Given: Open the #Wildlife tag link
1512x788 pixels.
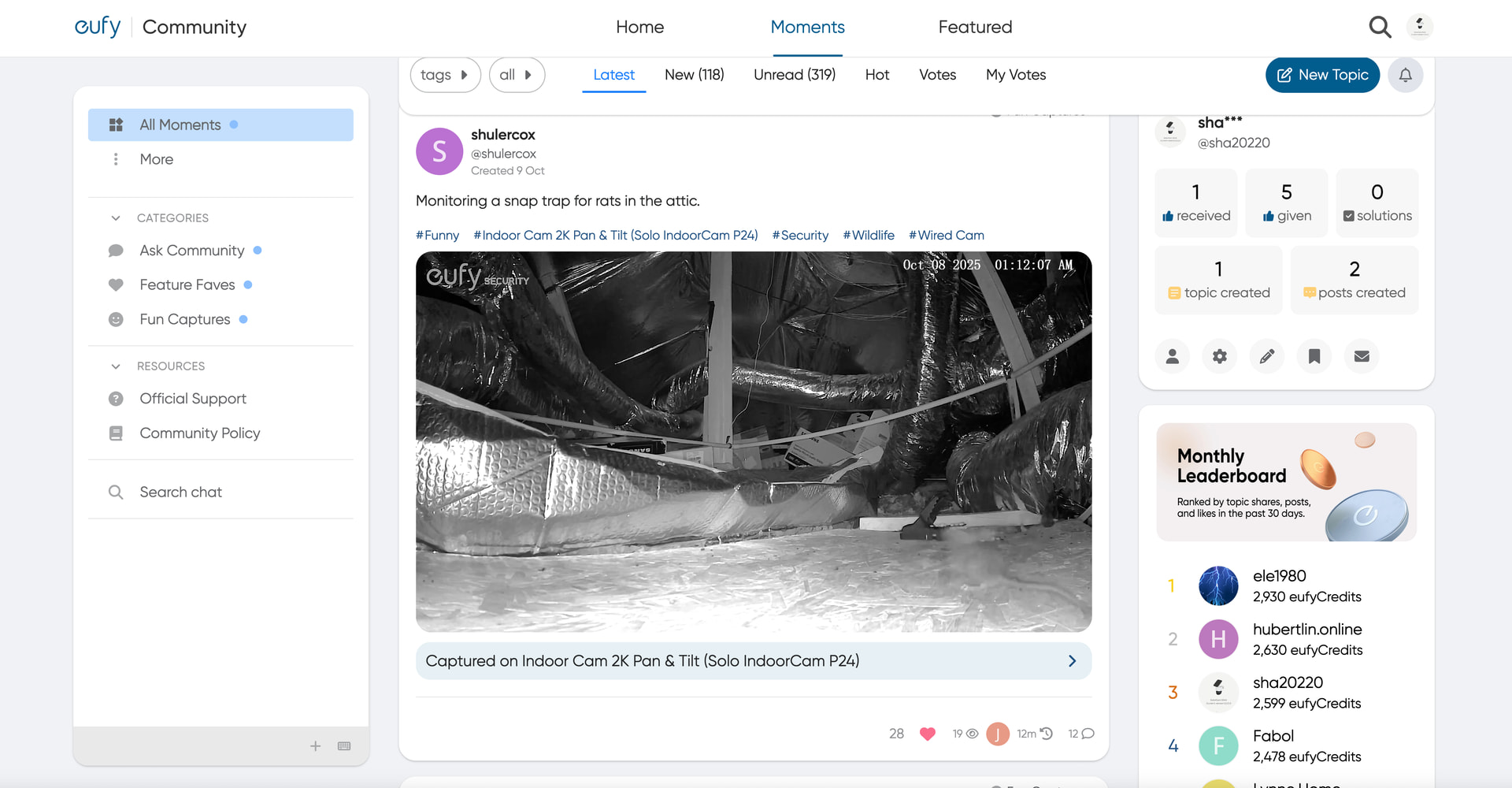Looking at the screenshot, I should (x=869, y=235).
